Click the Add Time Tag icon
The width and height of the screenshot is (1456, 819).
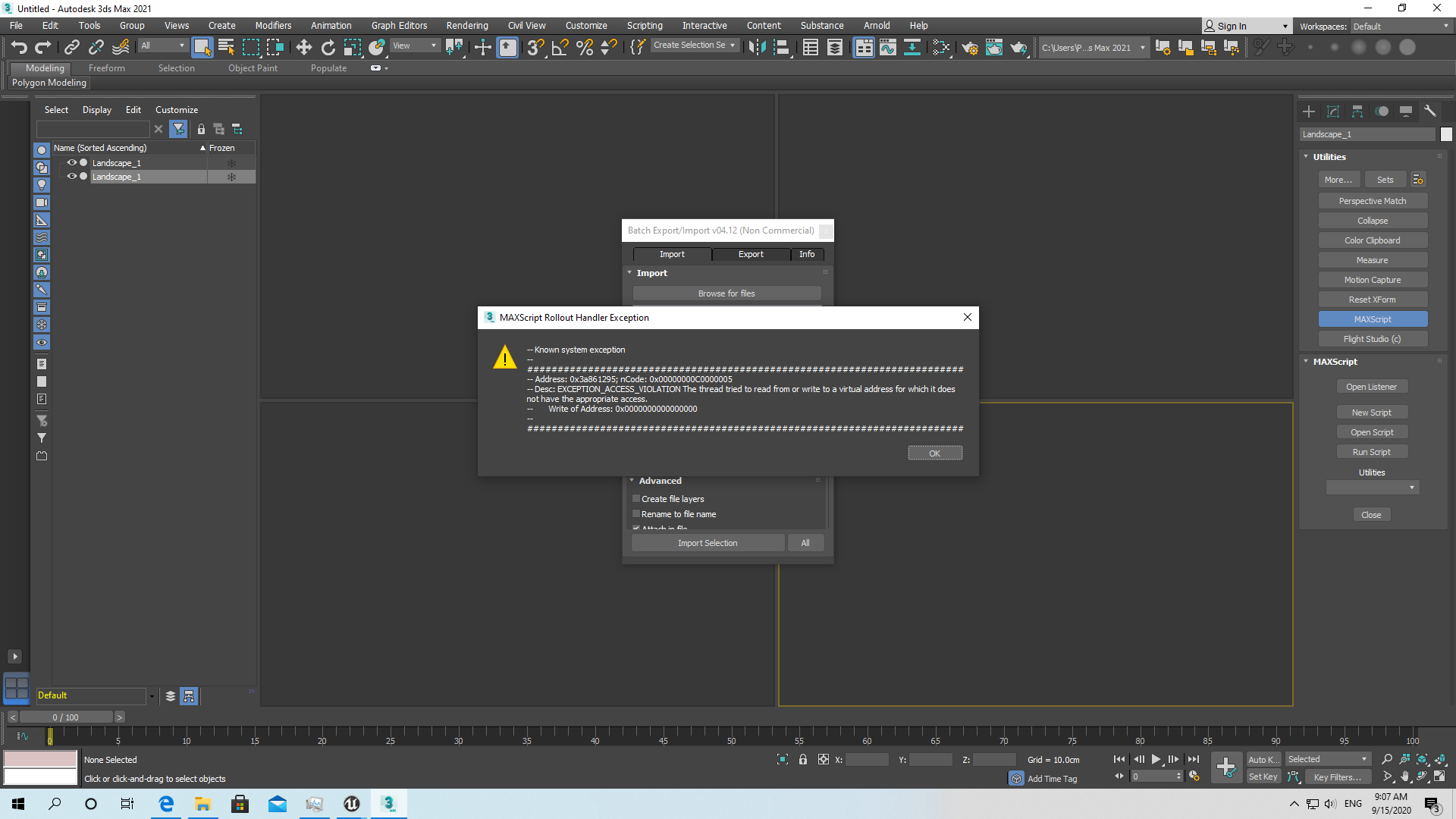point(1016,779)
